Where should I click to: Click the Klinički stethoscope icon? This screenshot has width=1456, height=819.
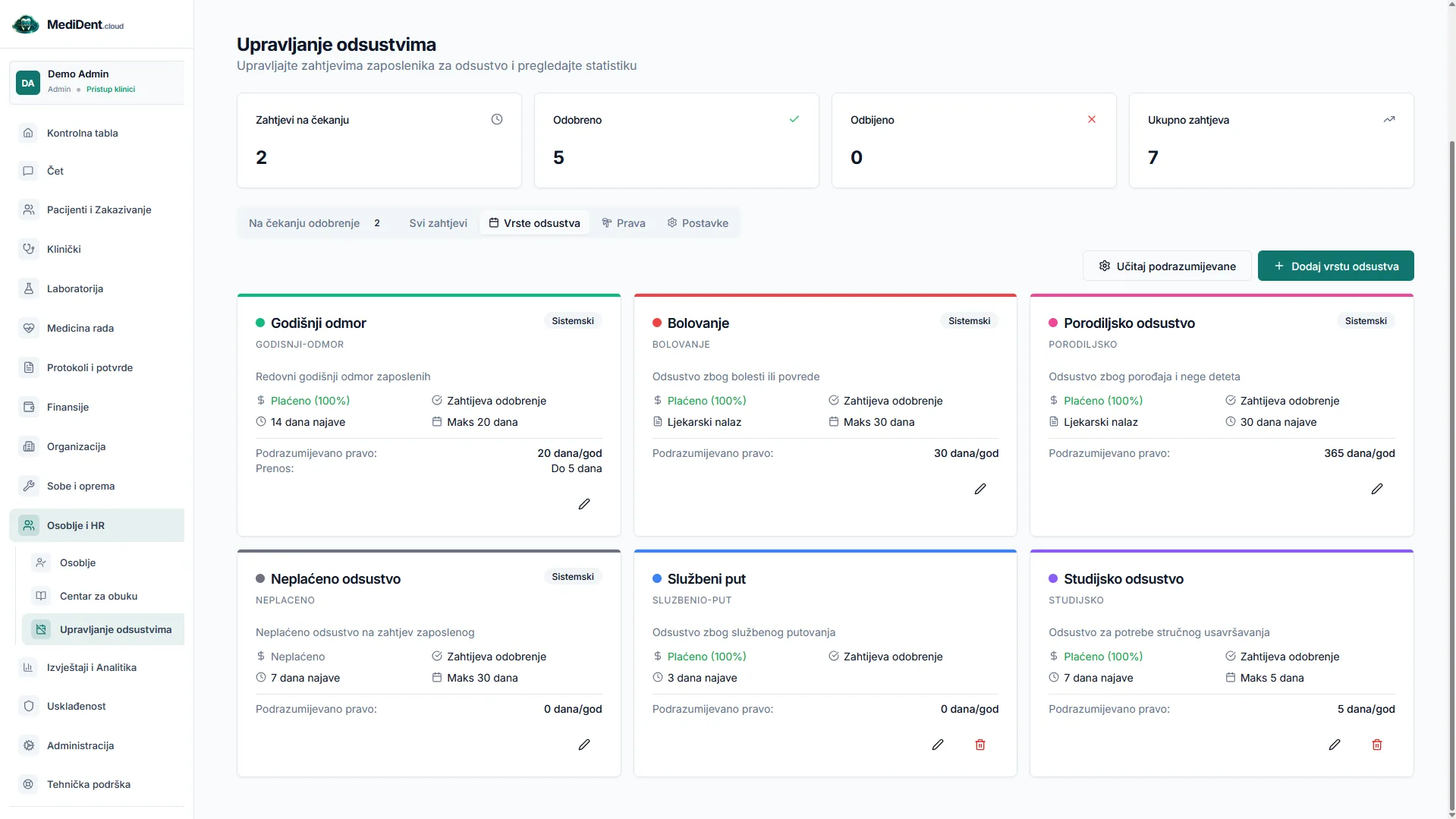click(x=28, y=249)
